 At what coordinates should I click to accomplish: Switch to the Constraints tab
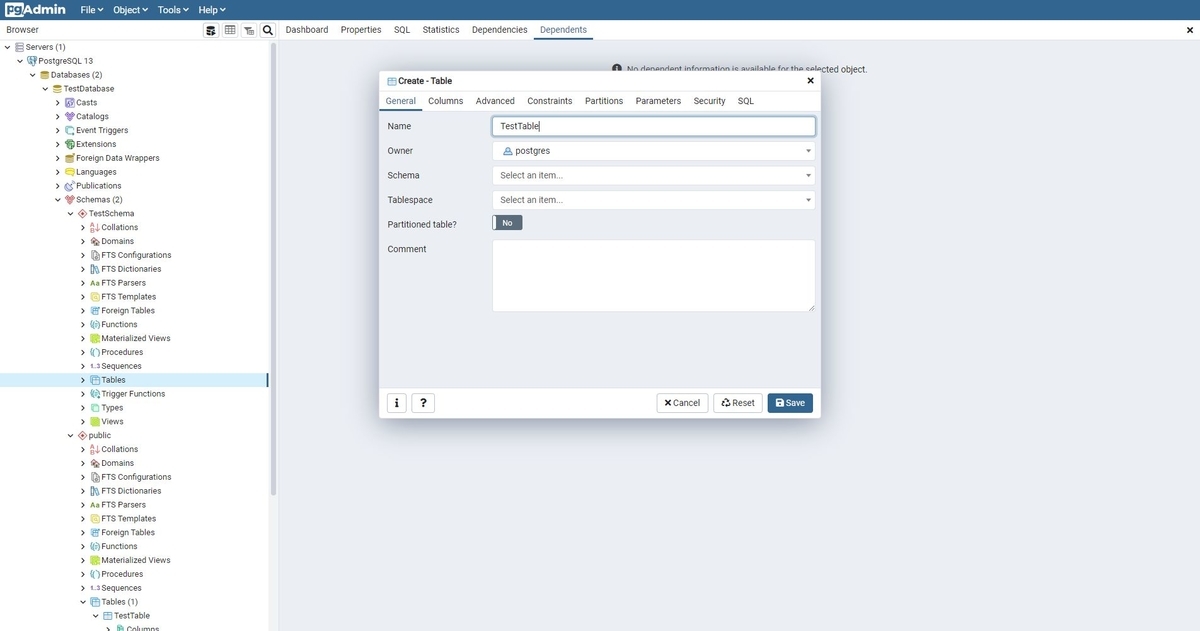point(550,101)
